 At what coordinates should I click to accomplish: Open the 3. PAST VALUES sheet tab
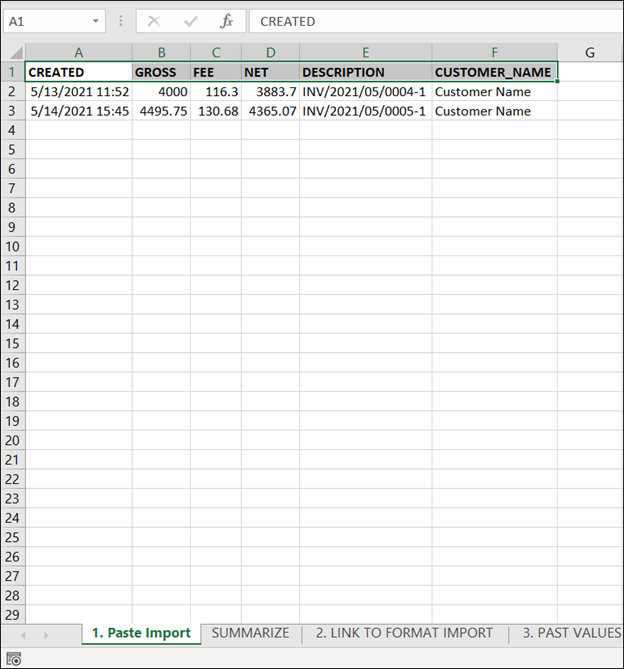[x=572, y=633]
